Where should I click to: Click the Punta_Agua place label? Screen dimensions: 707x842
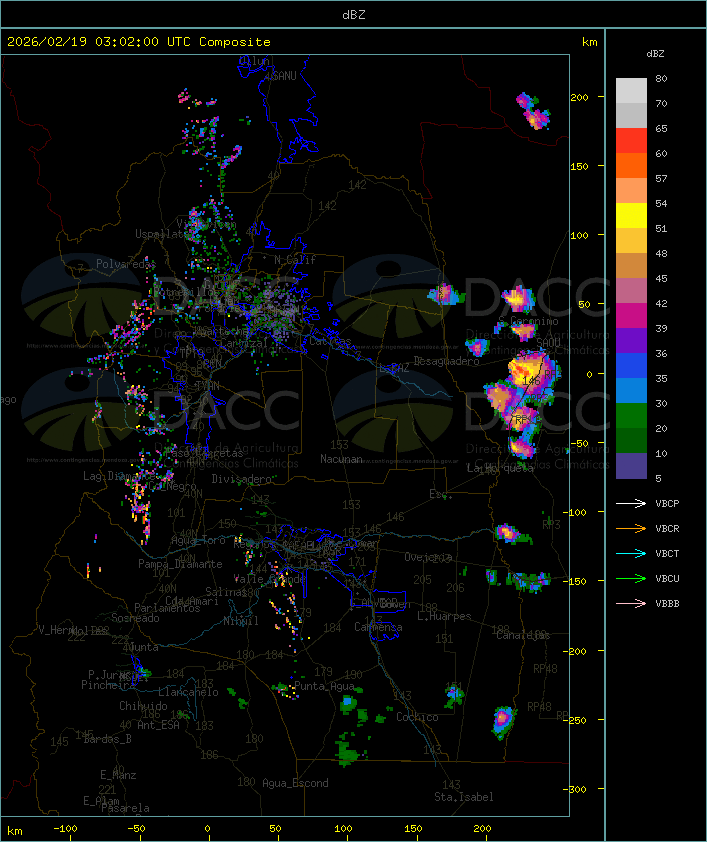[x=324, y=686]
